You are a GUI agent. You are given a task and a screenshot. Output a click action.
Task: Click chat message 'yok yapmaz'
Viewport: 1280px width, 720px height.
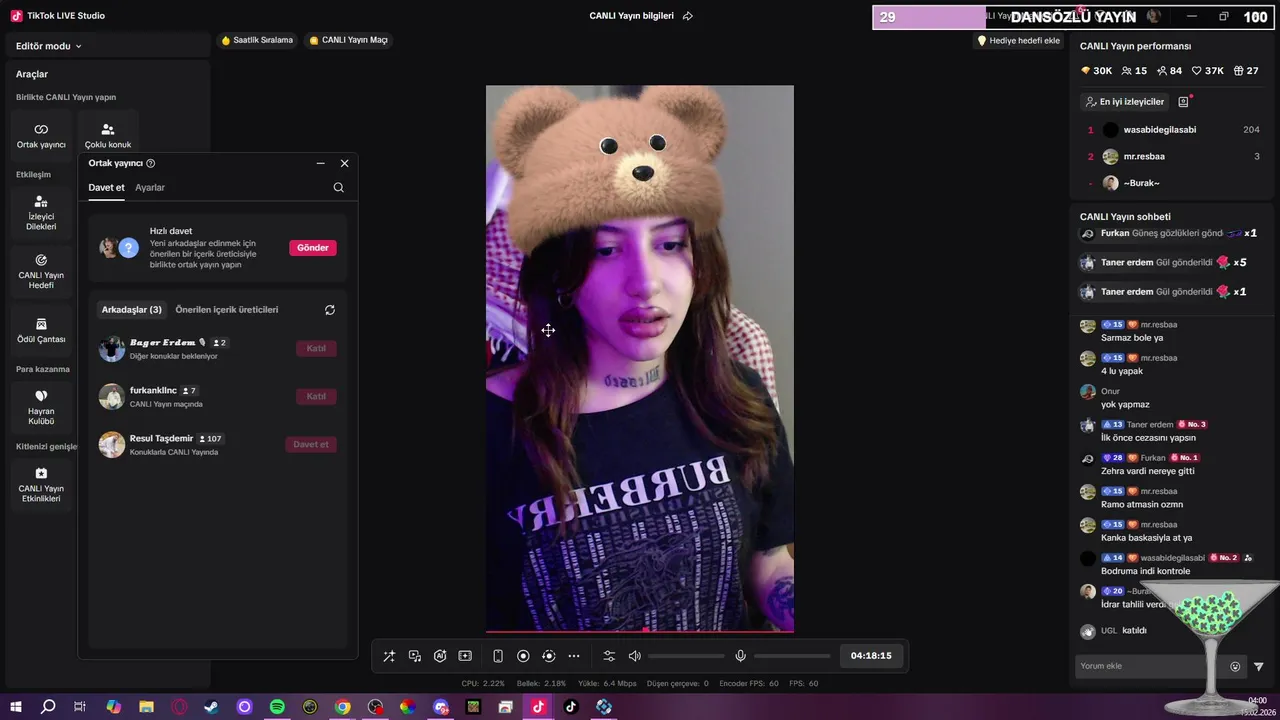coord(1125,405)
